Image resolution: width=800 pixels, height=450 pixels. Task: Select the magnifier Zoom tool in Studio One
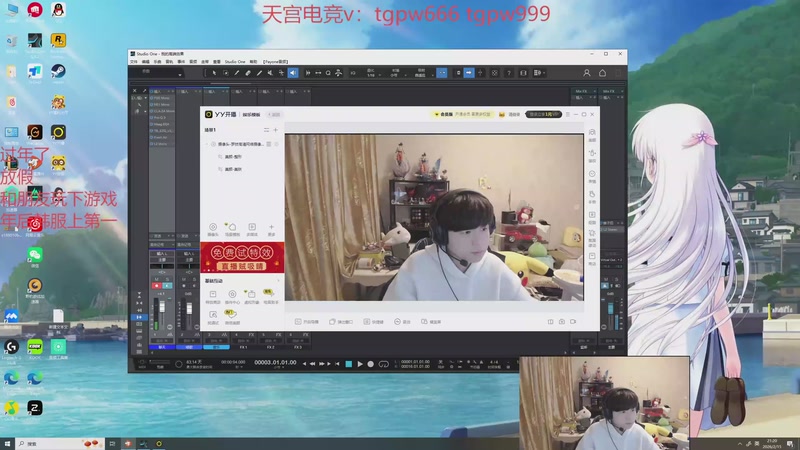[x=328, y=73]
